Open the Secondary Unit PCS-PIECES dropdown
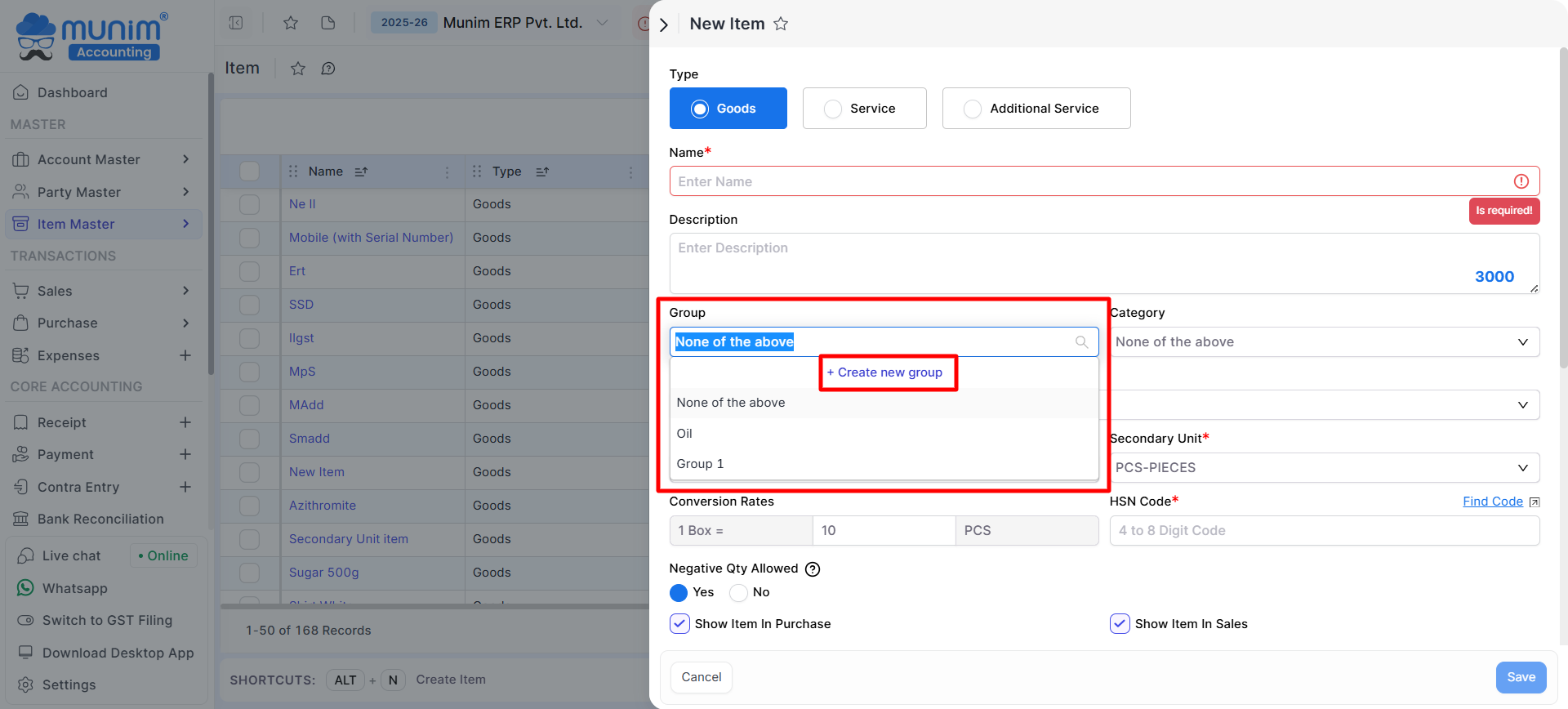This screenshot has height=709, width=1568. [x=1323, y=468]
